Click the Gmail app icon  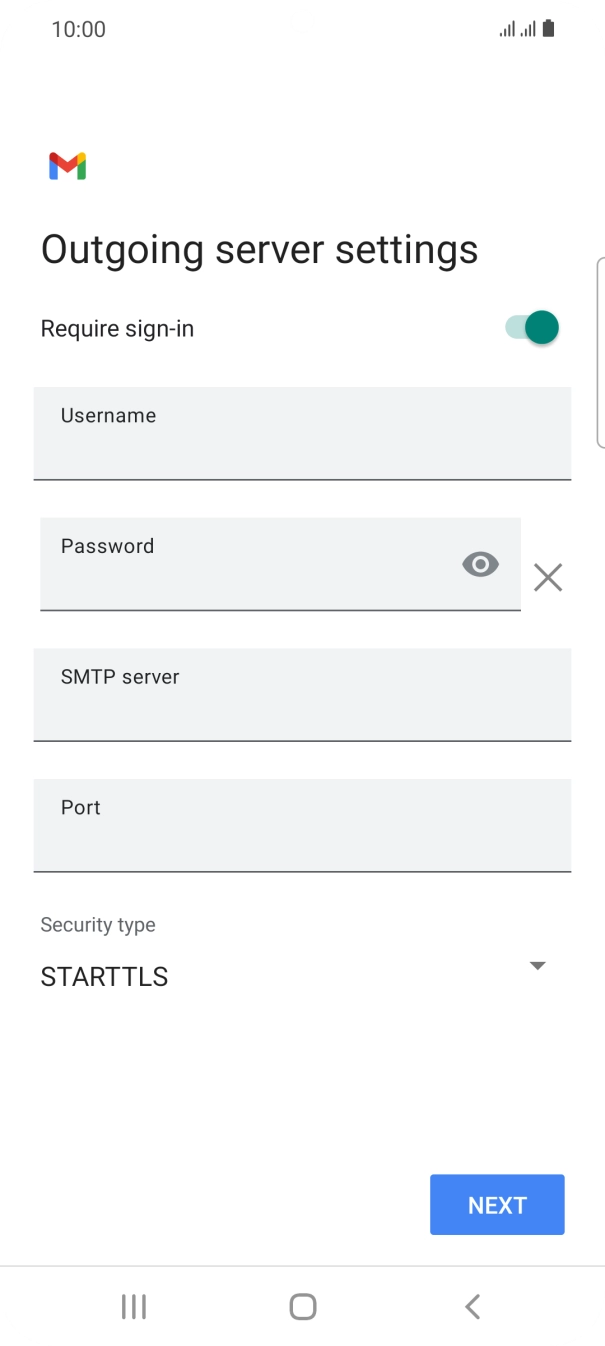(x=65, y=165)
